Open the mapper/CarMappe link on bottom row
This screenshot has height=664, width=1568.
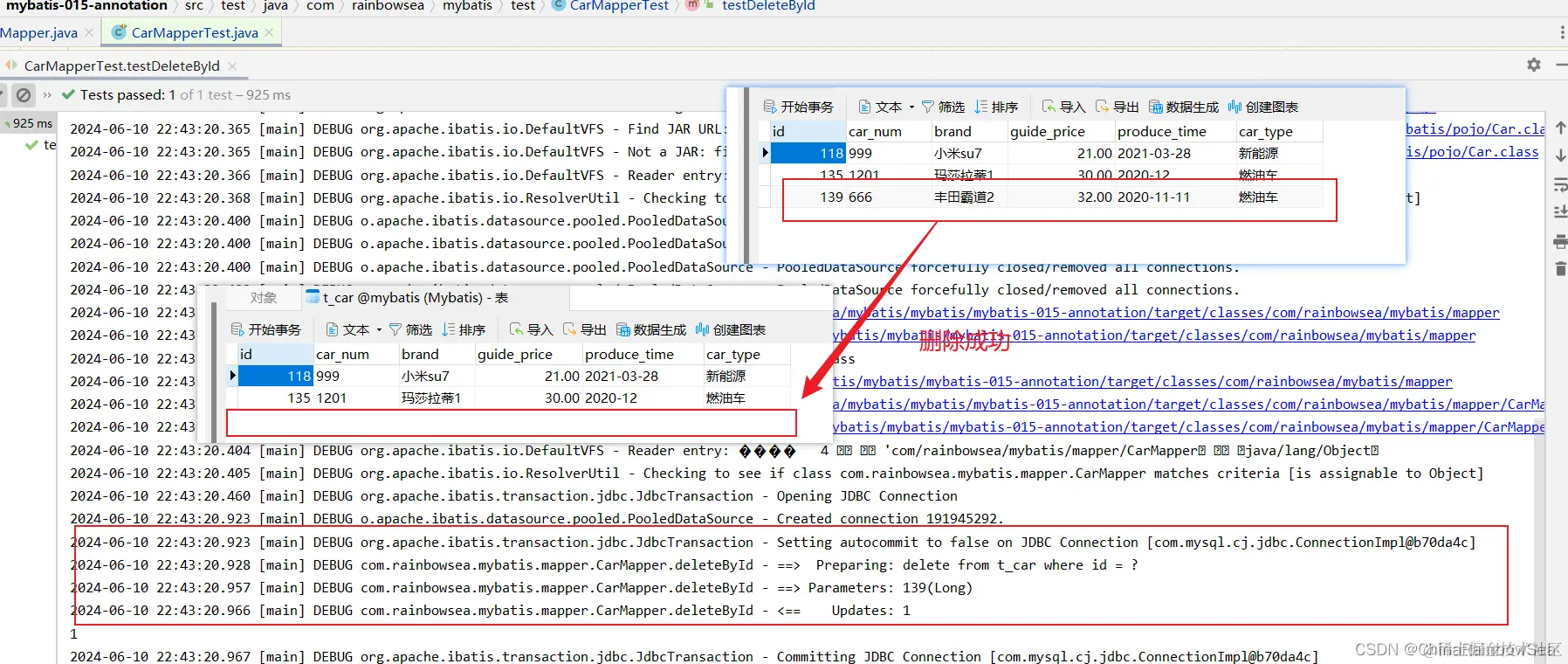(x=1188, y=427)
